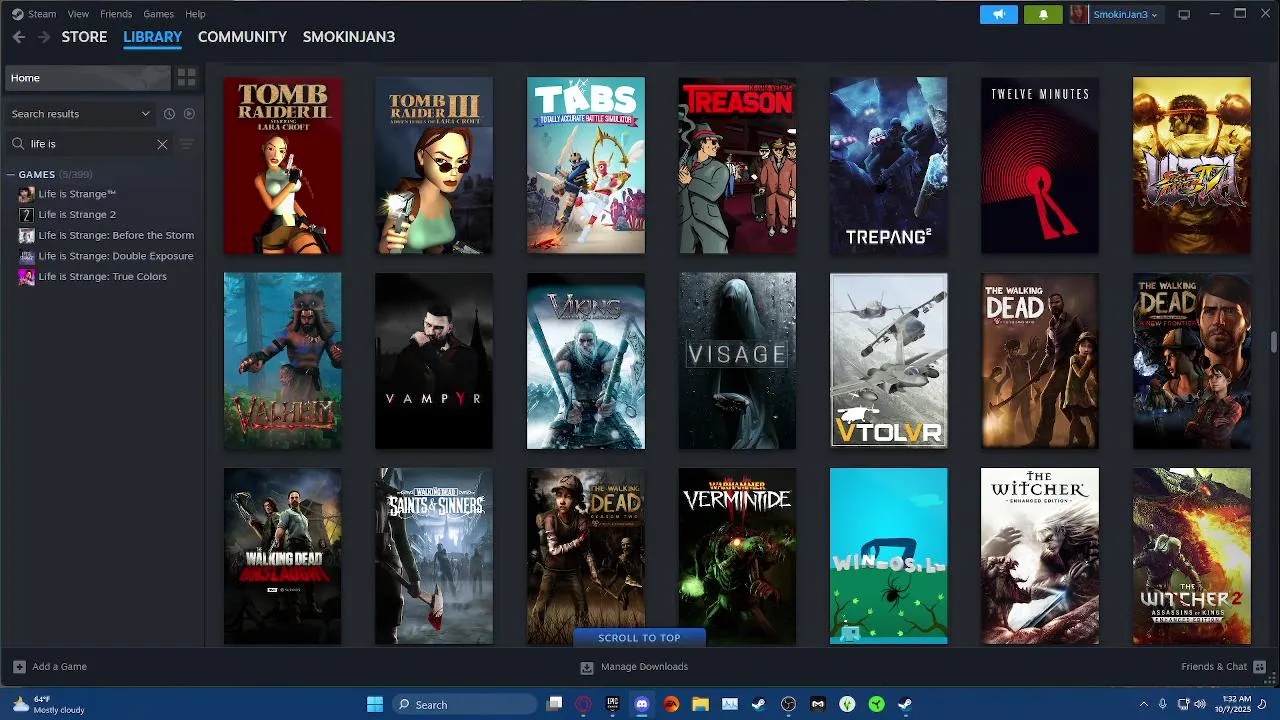Image resolution: width=1280 pixels, height=720 pixels.
Task: Click the ready-to-play filter icon
Action: pyautogui.click(x=189, y=114)
